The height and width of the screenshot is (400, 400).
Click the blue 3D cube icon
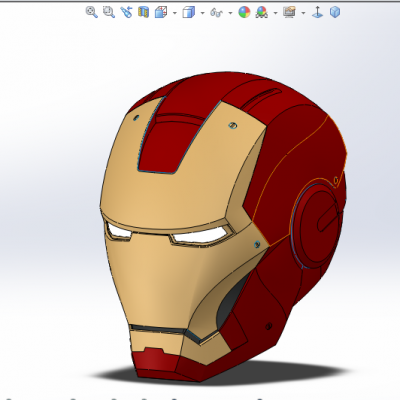pyautogui.click(x=335, y=12)
